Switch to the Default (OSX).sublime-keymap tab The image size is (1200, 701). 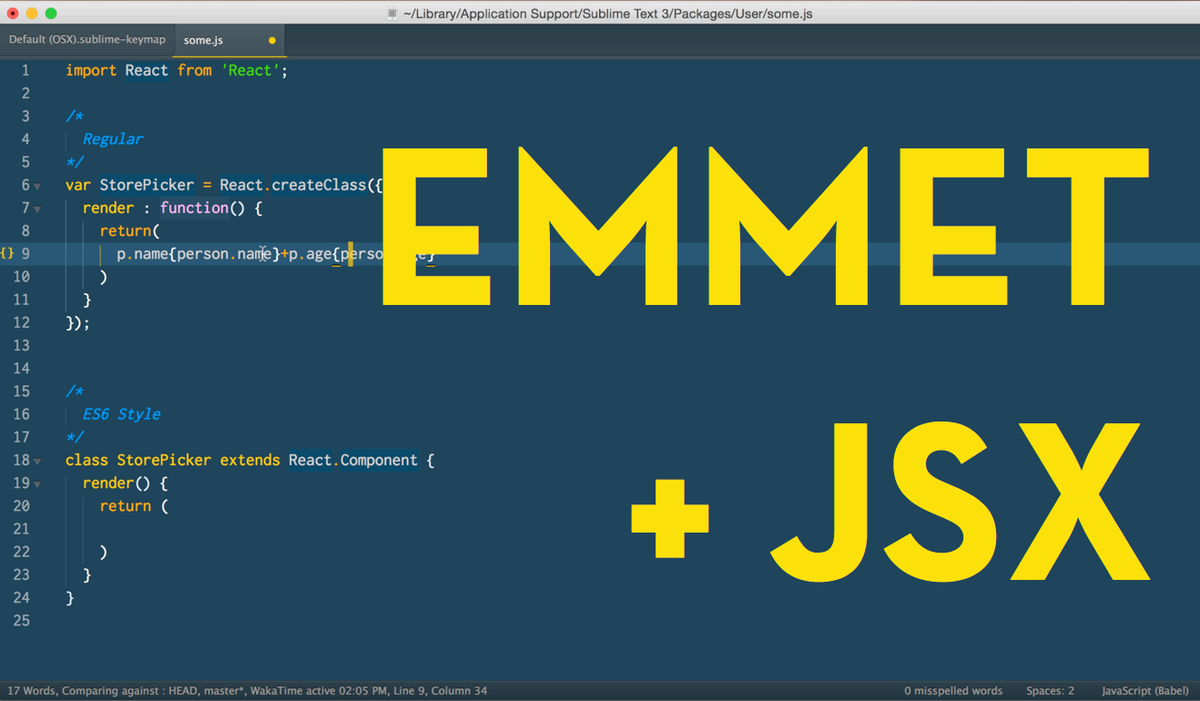click(x=87, y=40)
